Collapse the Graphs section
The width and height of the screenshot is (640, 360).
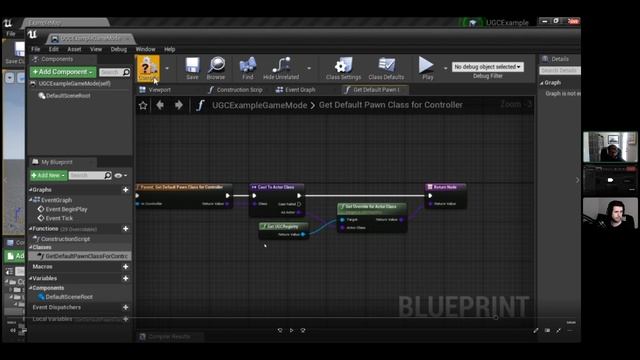click(31, 189)
